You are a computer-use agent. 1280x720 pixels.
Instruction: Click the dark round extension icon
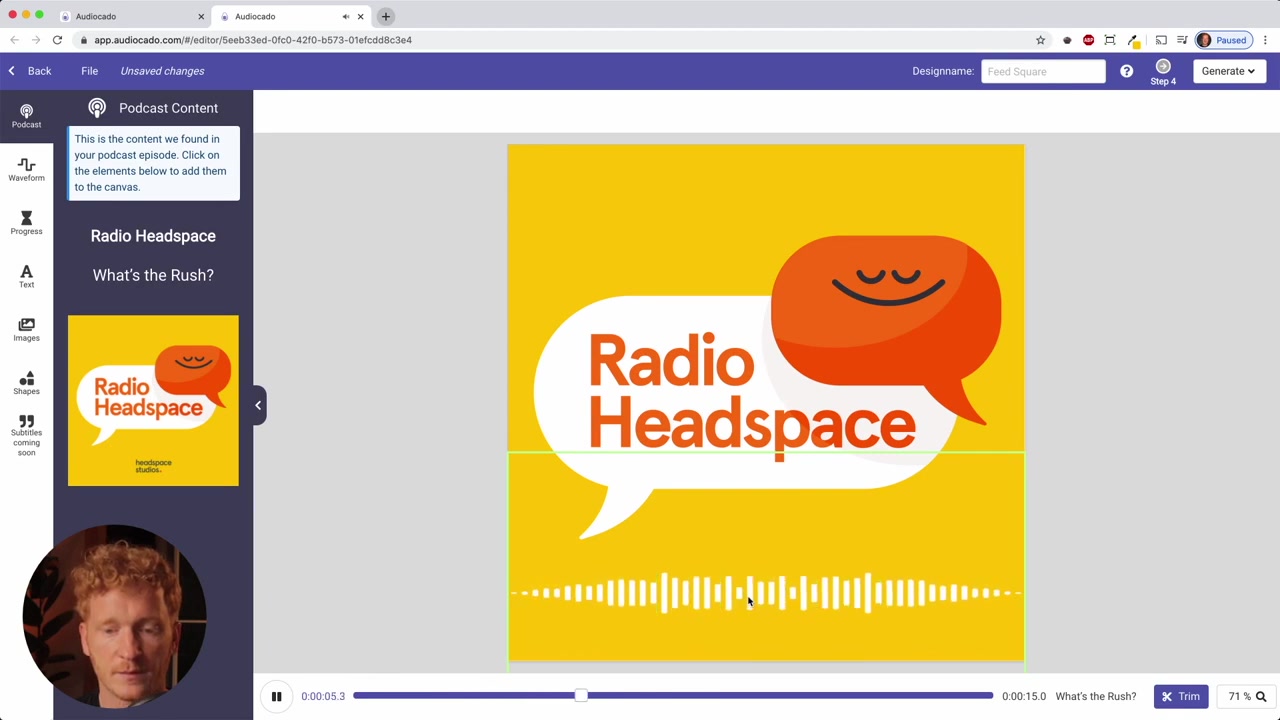click(1067, 40)
